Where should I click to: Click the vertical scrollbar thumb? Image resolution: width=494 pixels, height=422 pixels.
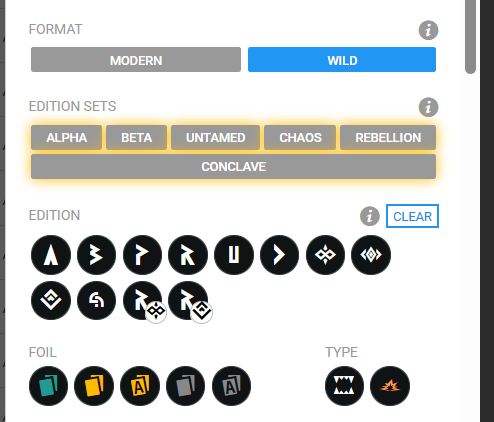point(470,37)
